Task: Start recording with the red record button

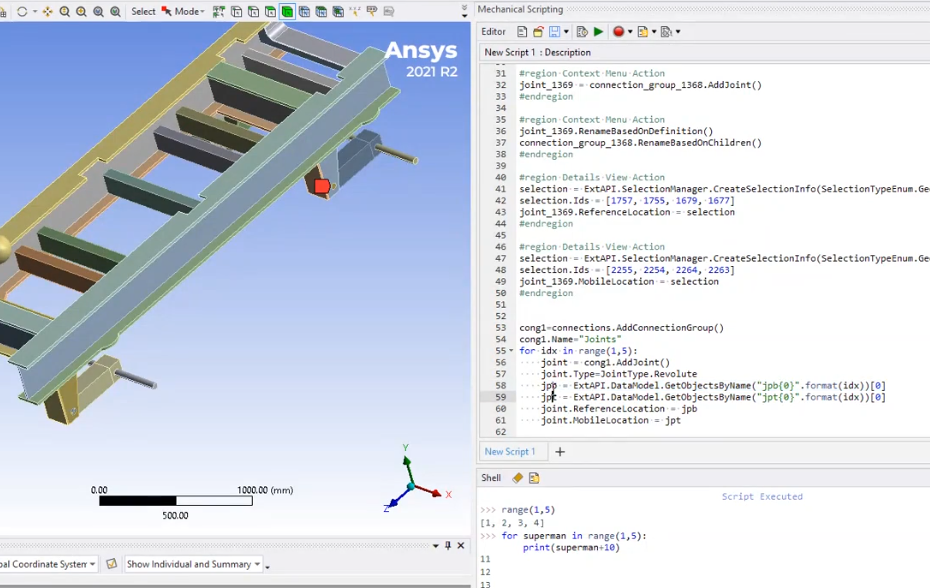Action: (x=619, y=31)
